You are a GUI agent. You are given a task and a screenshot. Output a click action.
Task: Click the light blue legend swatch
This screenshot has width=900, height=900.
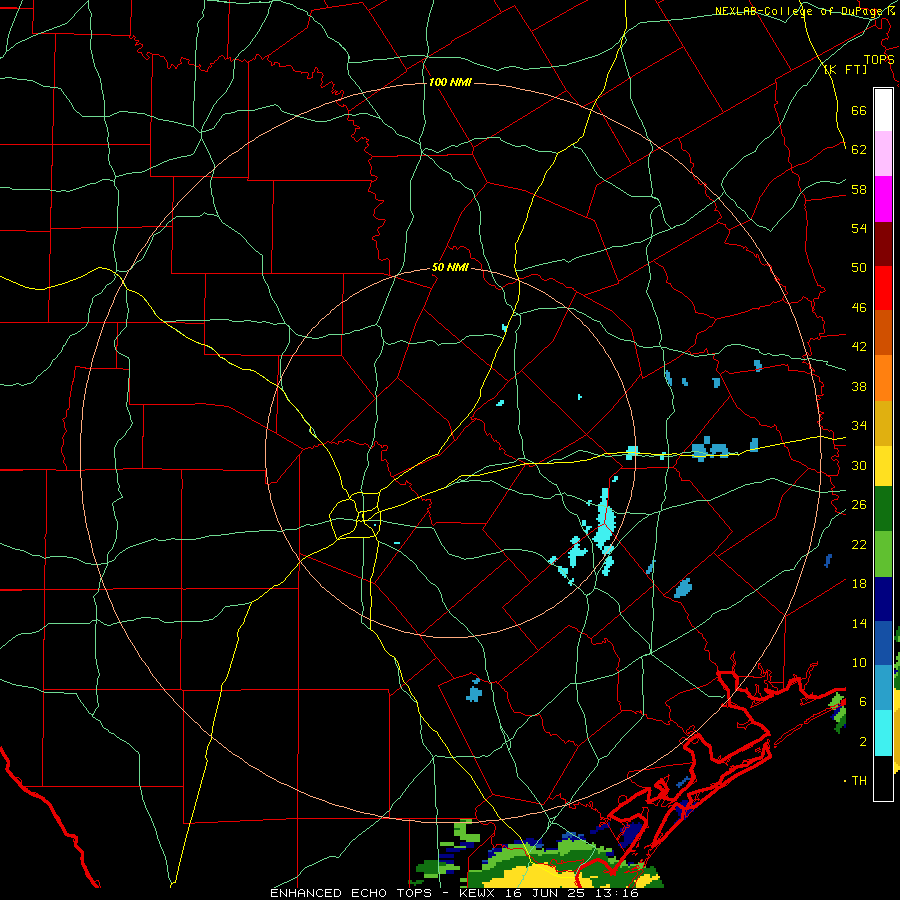click(883, 688)
